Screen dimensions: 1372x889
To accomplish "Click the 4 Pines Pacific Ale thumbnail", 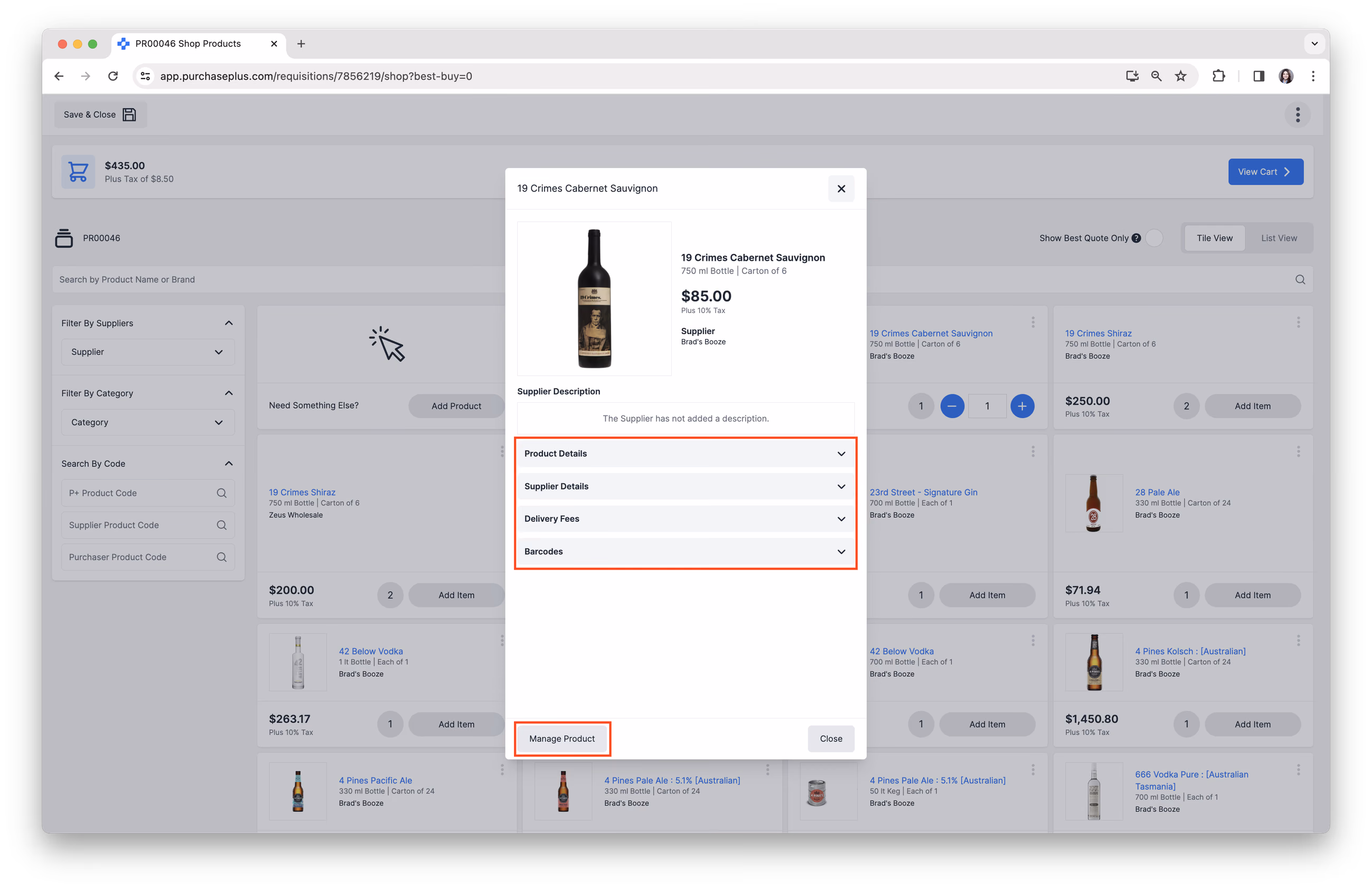I will pyautogui.click(x=298, y=791).
